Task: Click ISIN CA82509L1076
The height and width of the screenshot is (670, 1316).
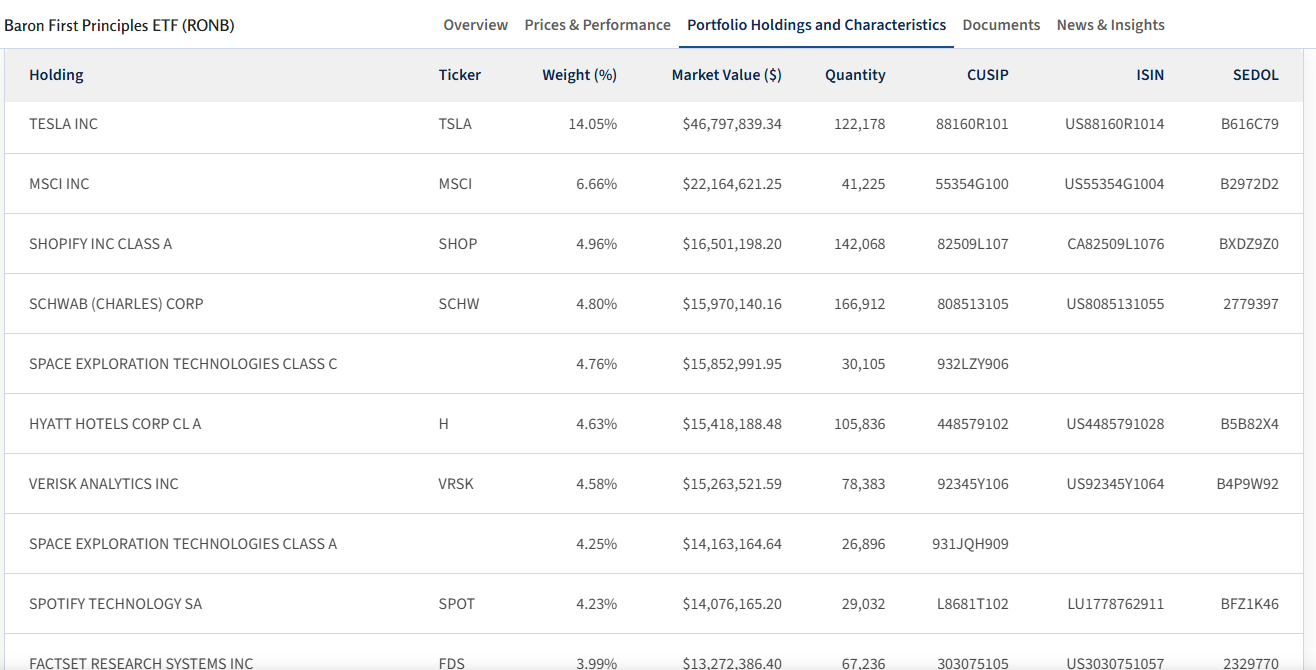Action: tap(1116, 244)
